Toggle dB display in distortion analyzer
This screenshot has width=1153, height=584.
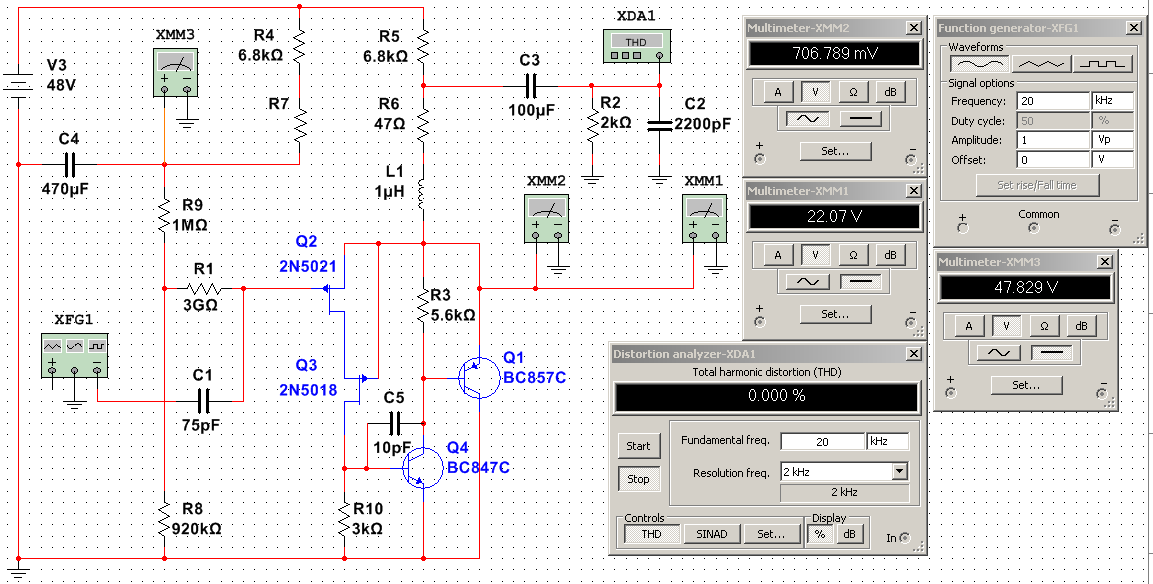(x=849, y=535)
